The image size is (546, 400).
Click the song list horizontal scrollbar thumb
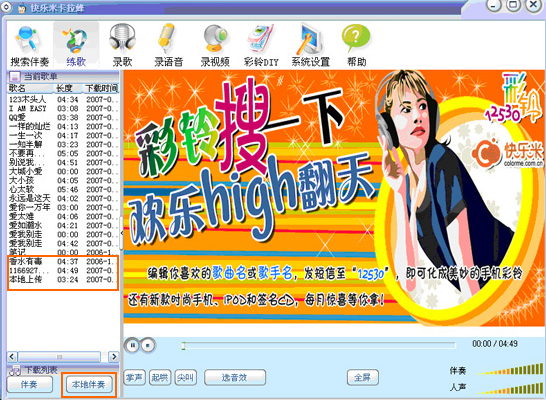tap(59, 356)
